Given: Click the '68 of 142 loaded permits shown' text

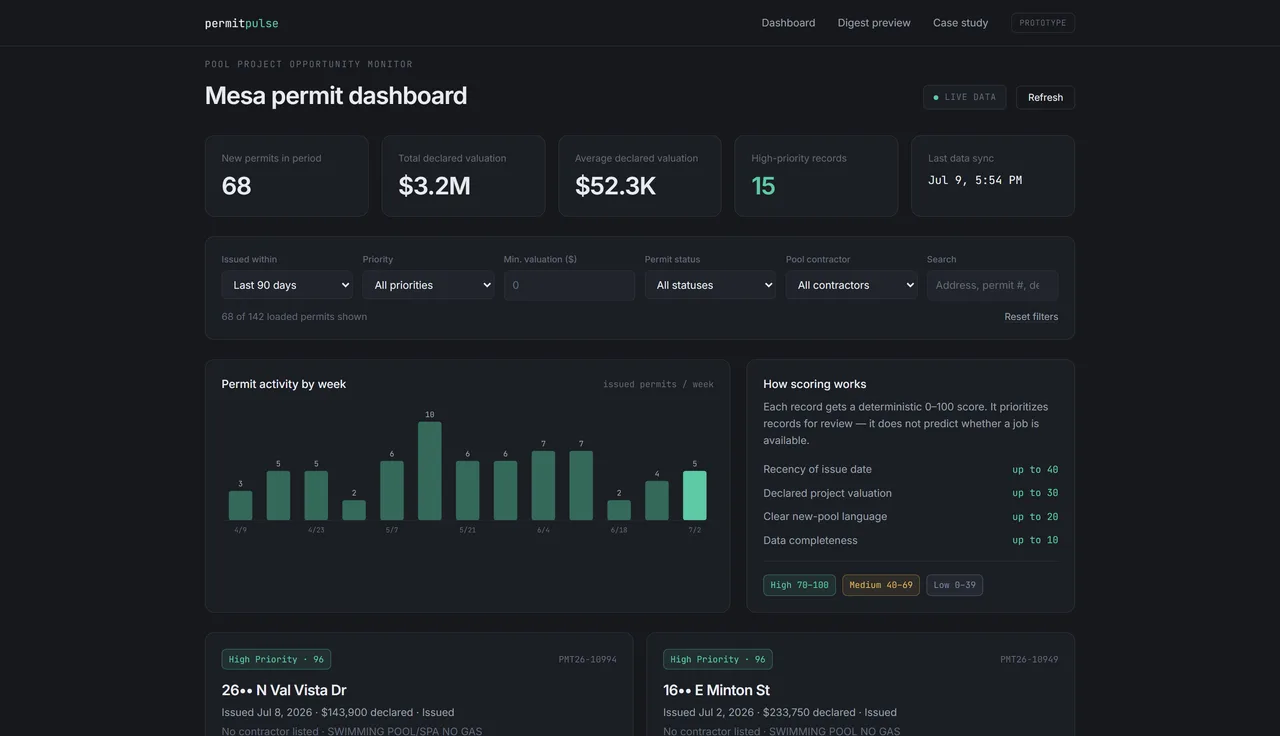Looking at the screenshot, I should [x=294, y=317].
